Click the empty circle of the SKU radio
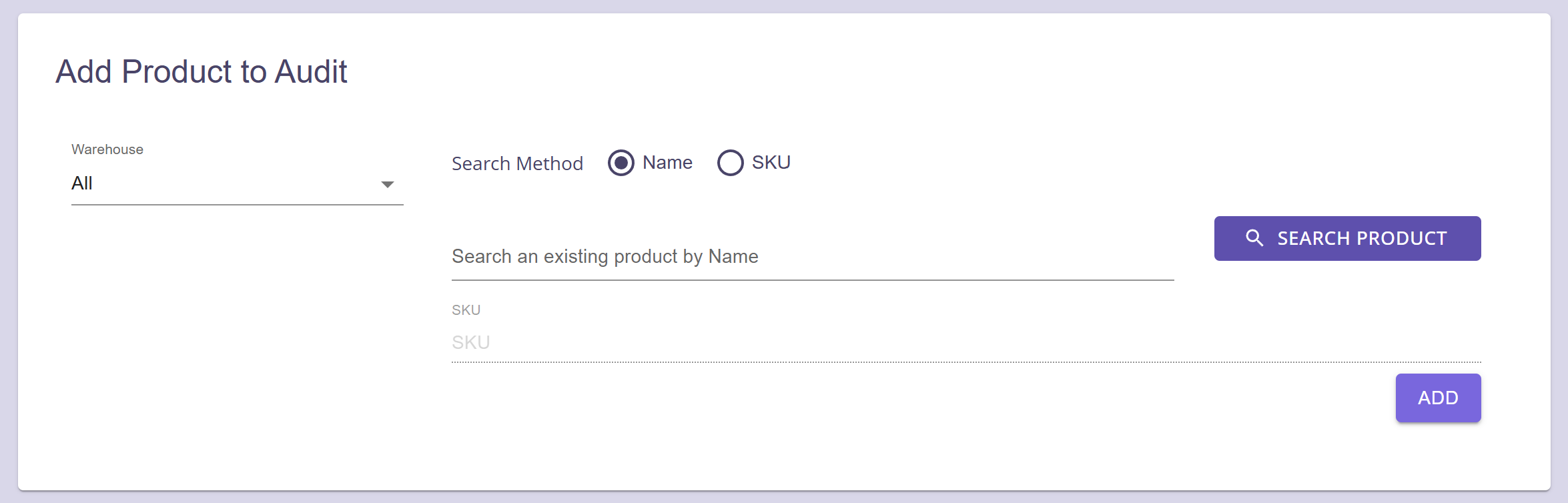This screenshot has height=503, width=1568. 731,163
